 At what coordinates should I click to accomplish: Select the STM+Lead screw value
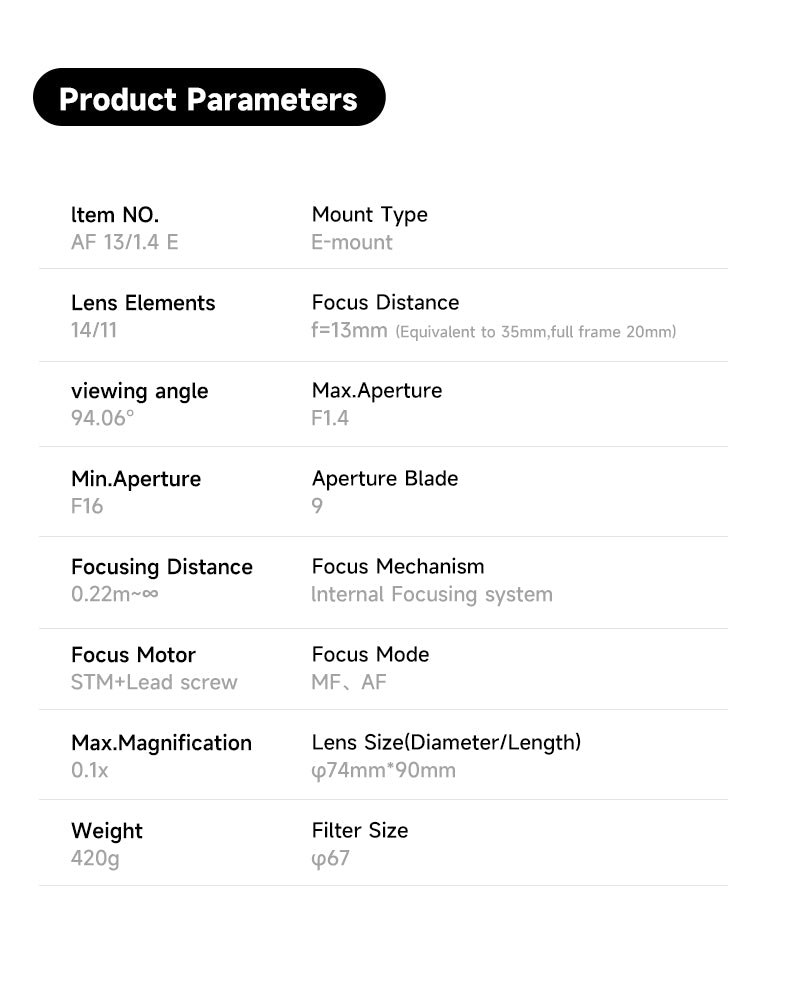pos(154,682)
